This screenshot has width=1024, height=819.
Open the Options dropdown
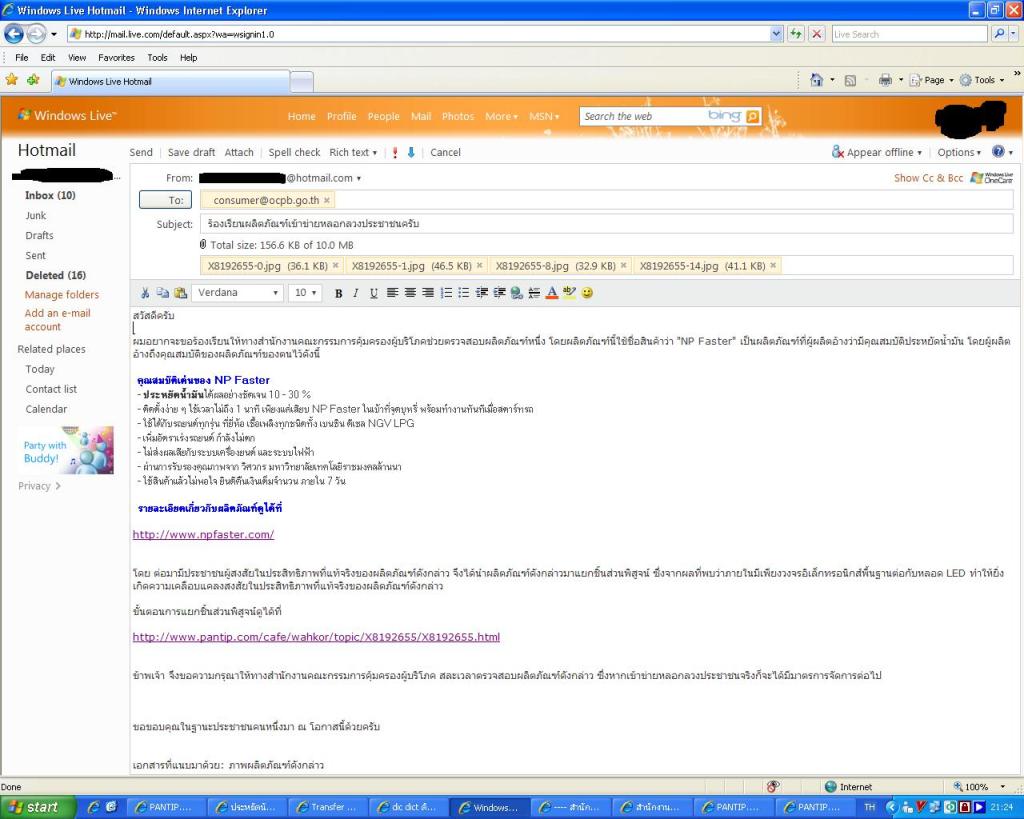point(959,152)
